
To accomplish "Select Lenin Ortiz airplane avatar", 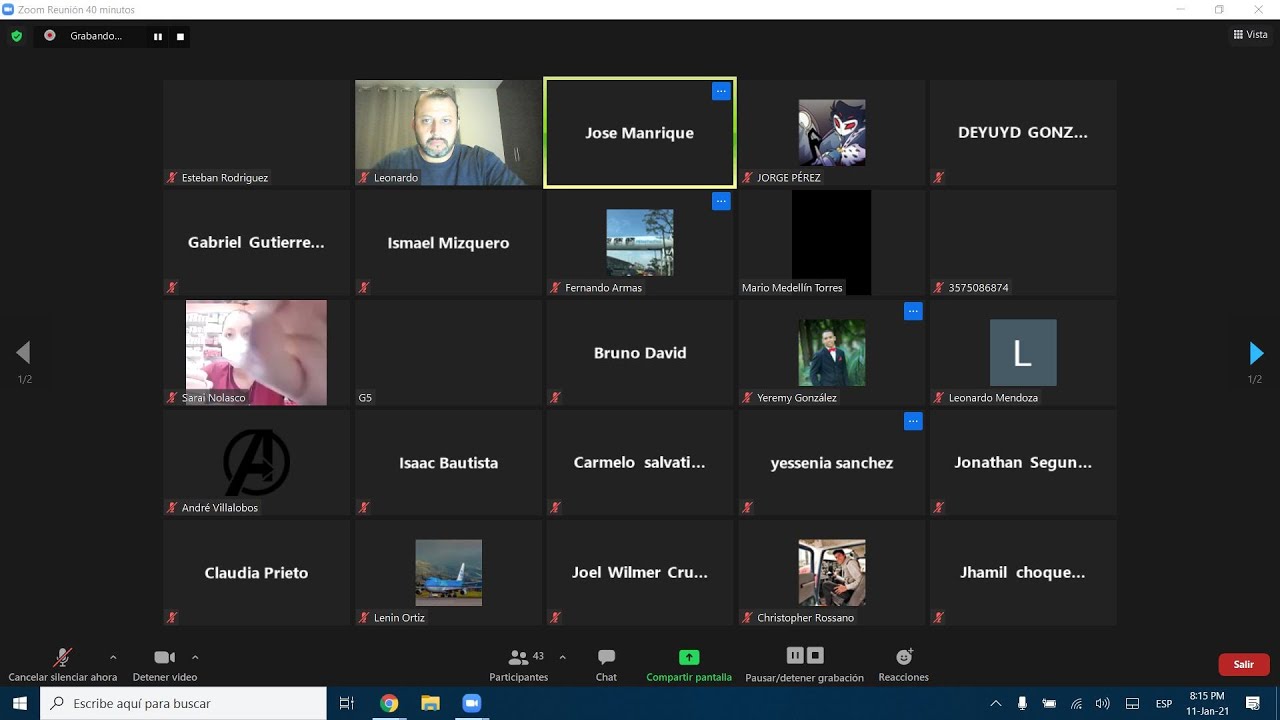I will (448, 572).
